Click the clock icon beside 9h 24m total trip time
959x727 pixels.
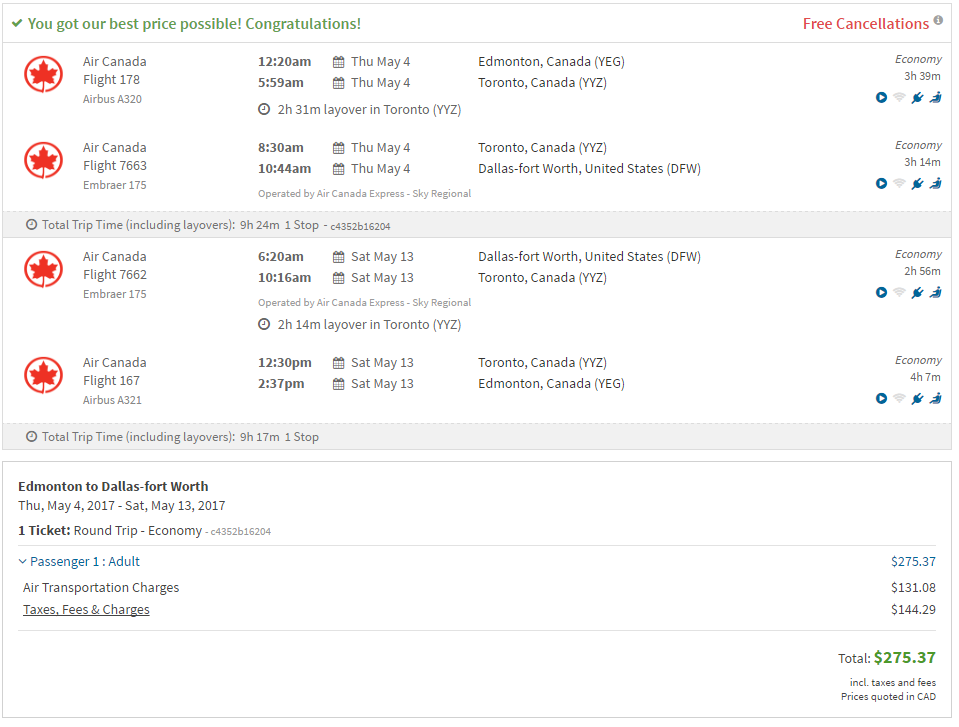point(31,225)
